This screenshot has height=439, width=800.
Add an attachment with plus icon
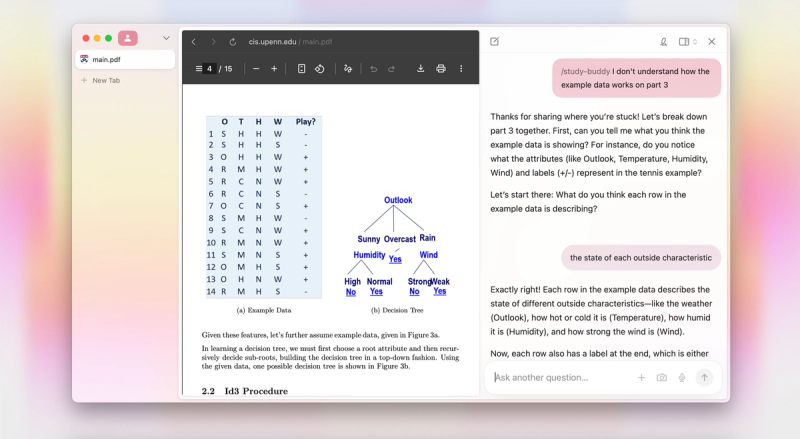click(x=641, y=377)
